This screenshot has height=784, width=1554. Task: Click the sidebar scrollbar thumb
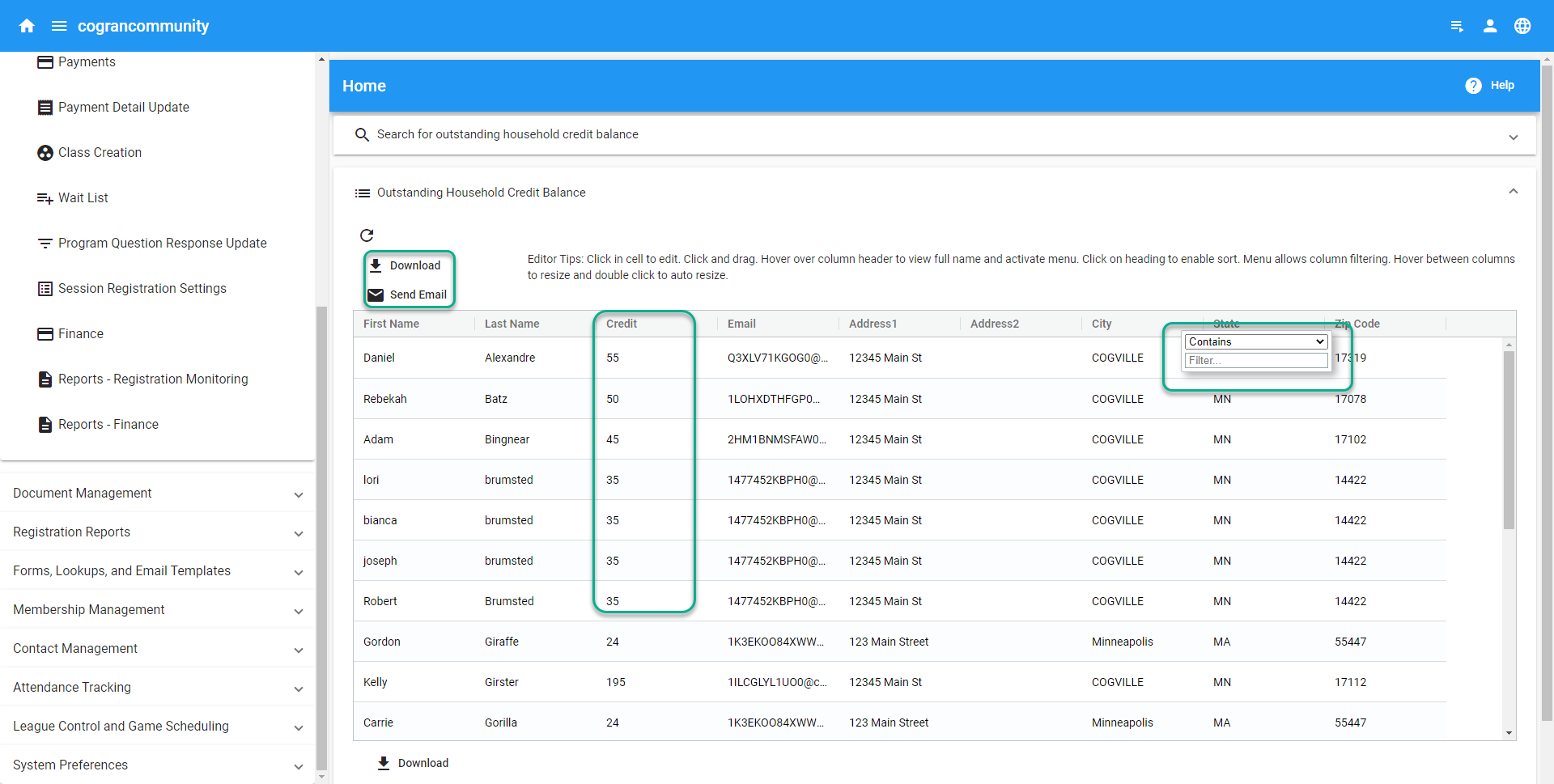(321, 538)
